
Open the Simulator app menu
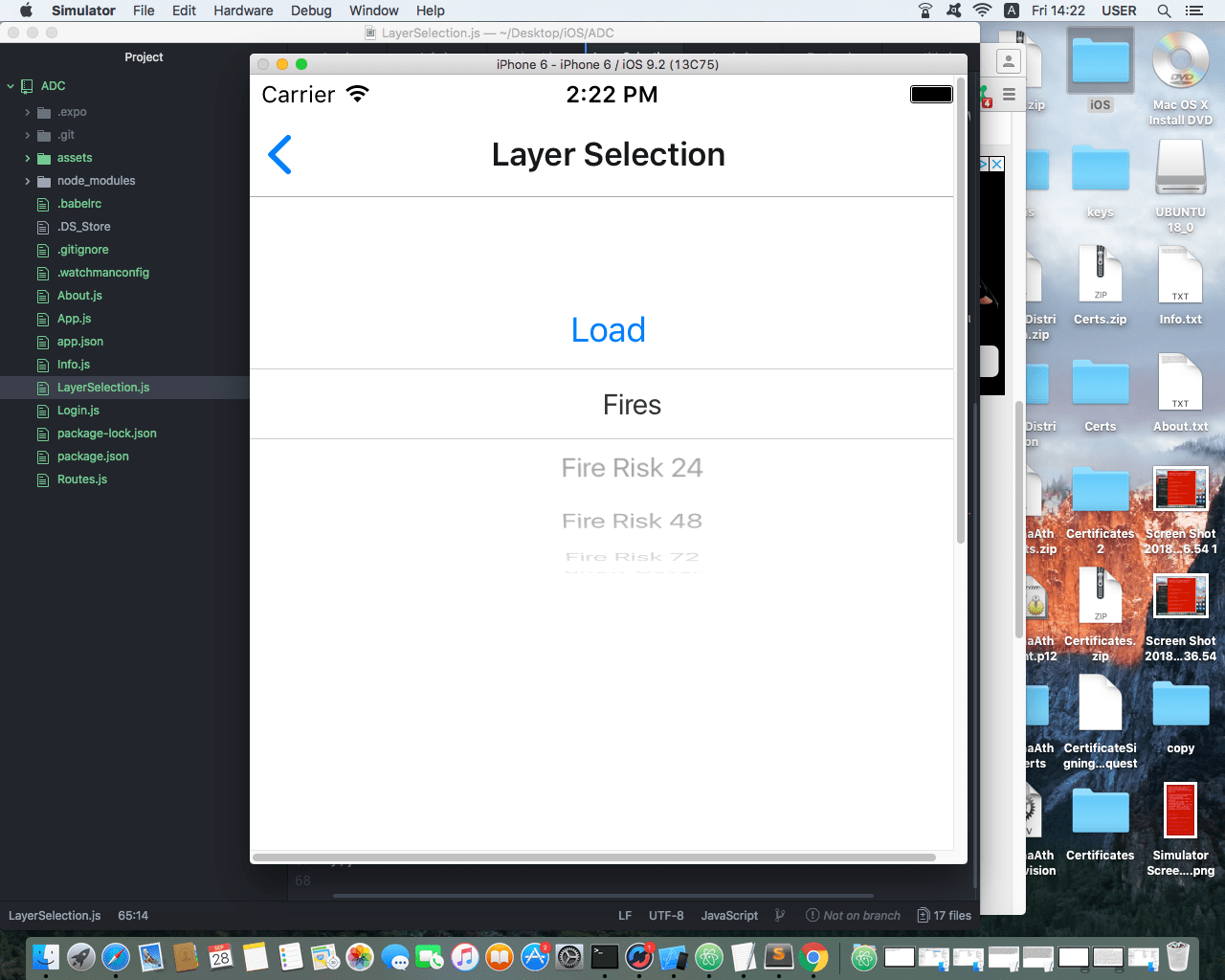pos(83,11)
